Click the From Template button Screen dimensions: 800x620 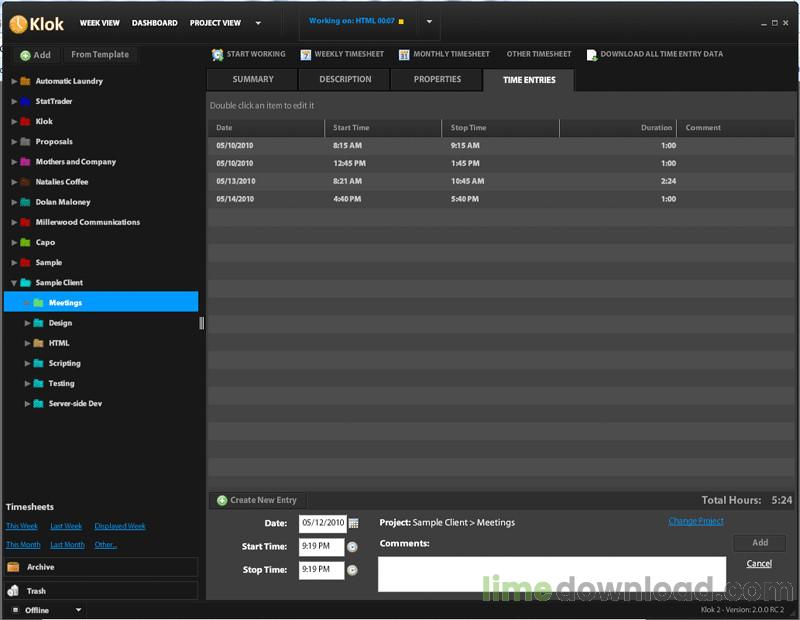[x=100, y=55]
